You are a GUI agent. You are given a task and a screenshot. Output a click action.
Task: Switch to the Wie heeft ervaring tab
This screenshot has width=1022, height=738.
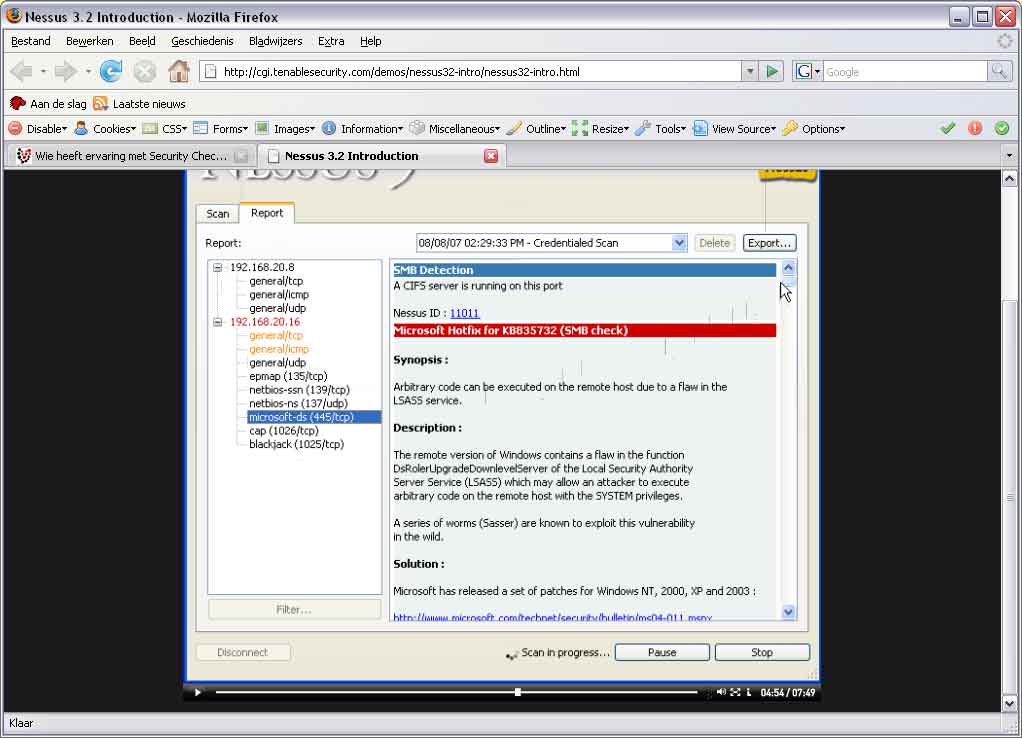tap(131, 156)
